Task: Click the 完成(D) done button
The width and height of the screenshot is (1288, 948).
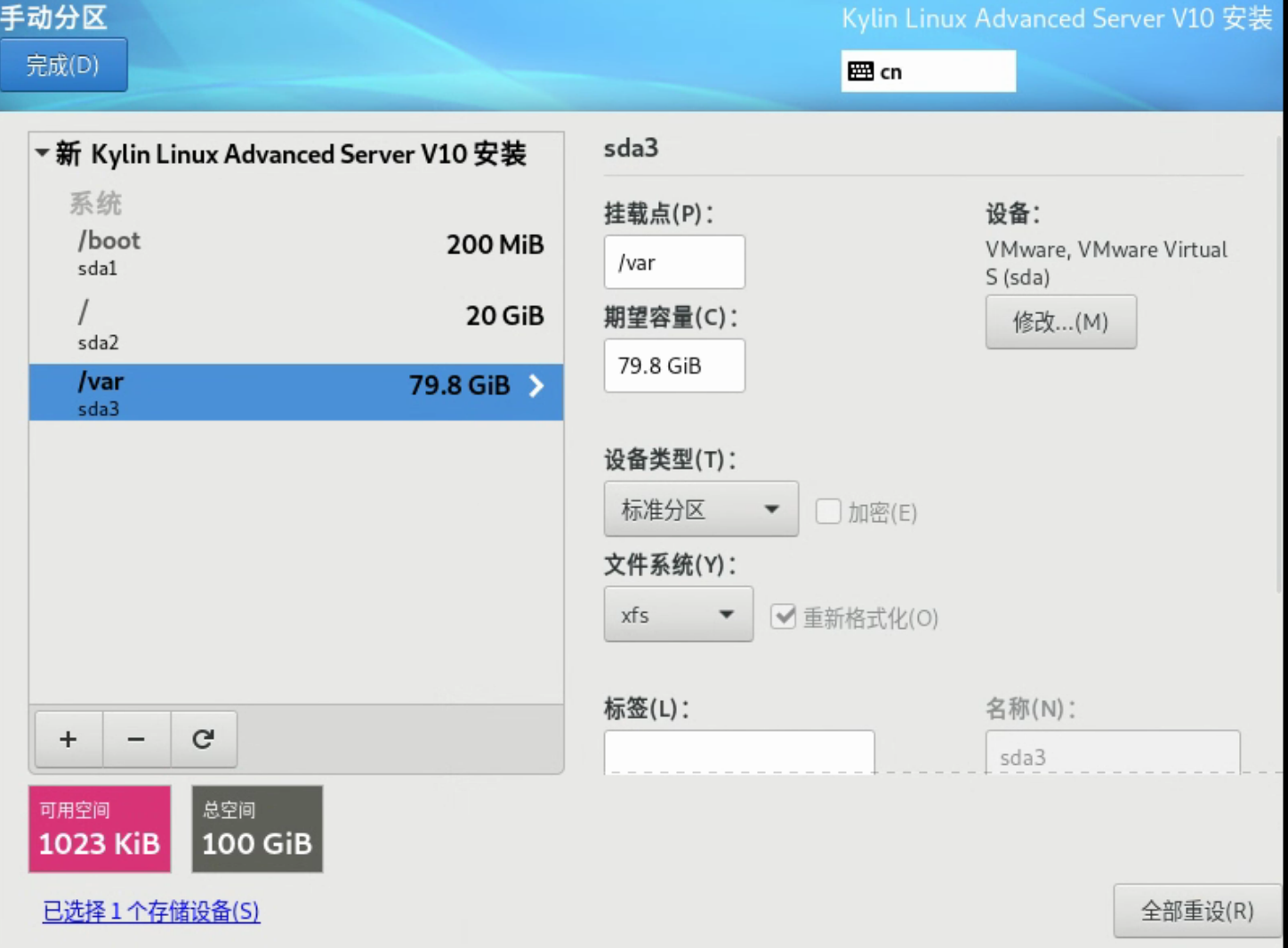Action: (63, 65)
